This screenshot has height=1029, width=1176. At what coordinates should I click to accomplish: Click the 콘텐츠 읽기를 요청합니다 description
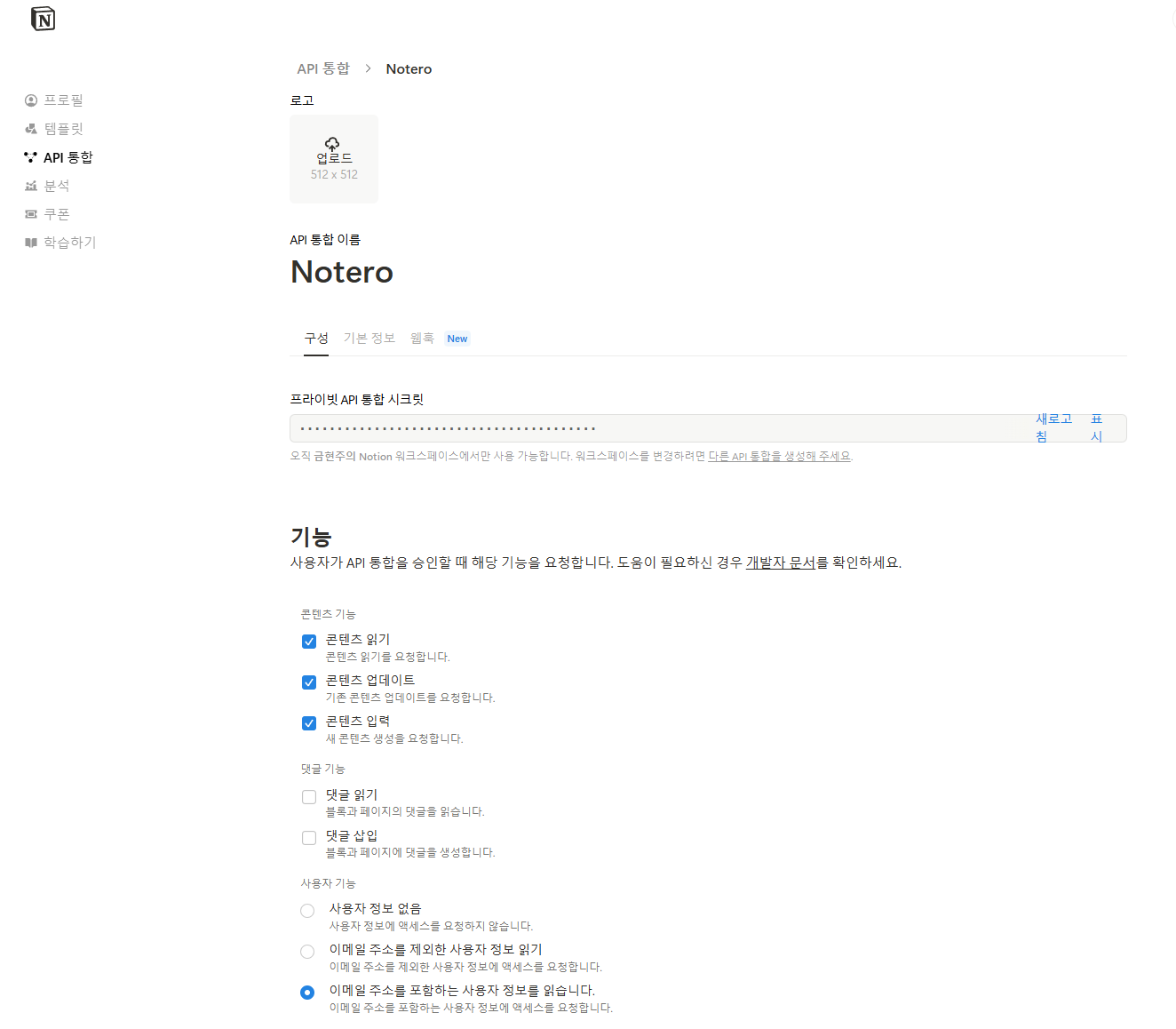pyautogui.click(x=388, y=657)
